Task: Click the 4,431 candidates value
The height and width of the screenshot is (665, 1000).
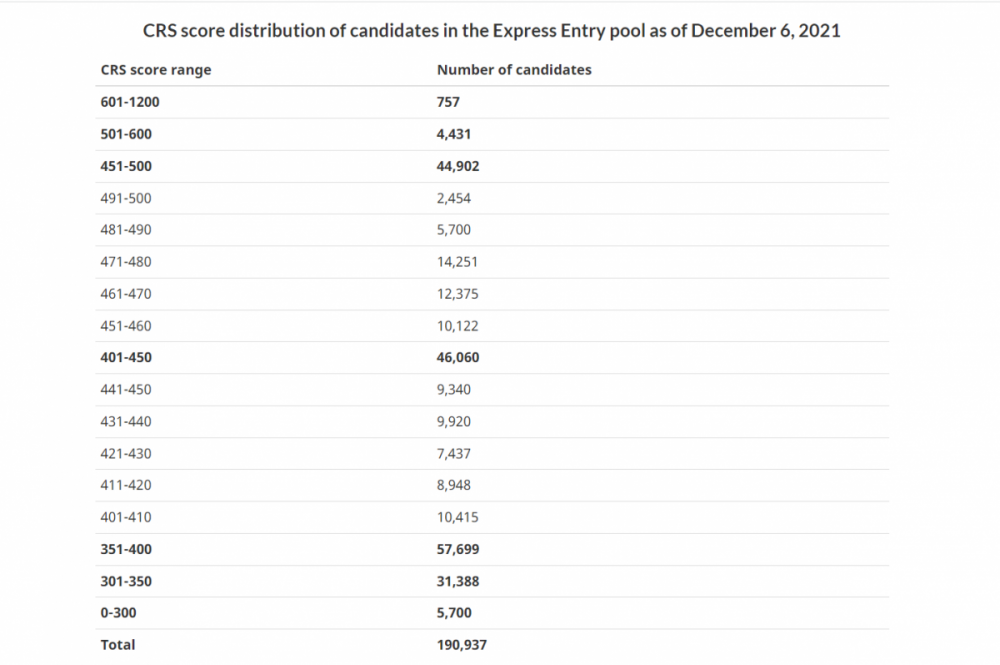Action: (x=453, y=134)
